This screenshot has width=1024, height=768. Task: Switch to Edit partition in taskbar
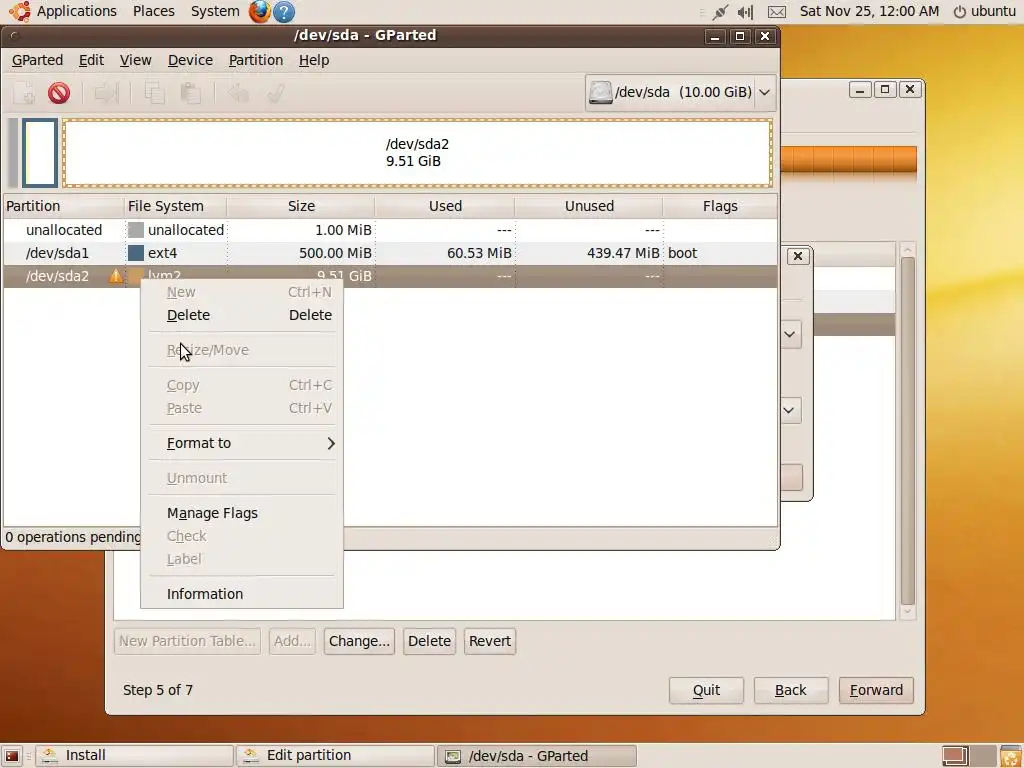[336, 756]
